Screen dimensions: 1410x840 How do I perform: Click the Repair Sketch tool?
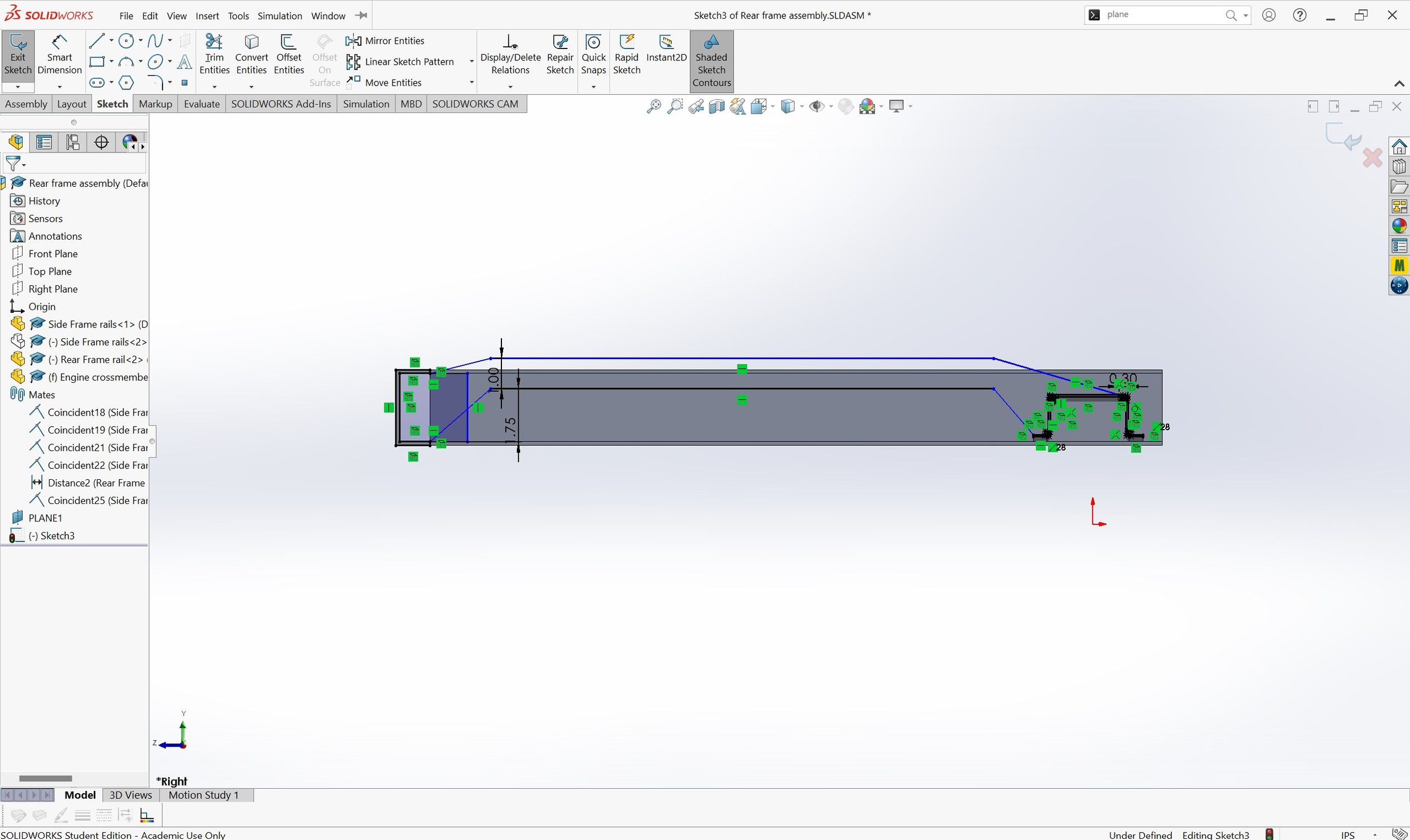coord(560,55)
